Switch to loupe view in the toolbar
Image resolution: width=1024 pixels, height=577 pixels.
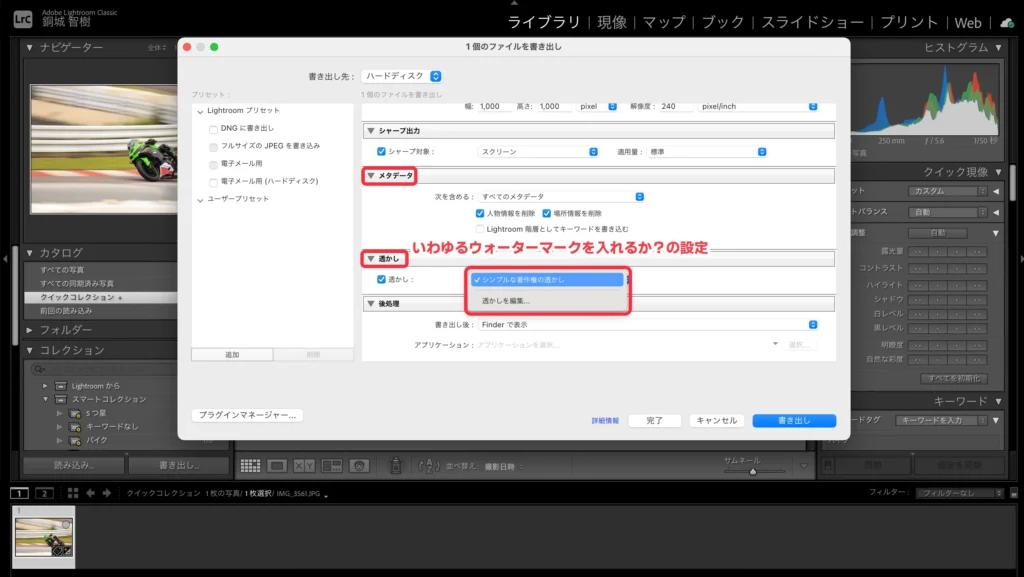[278, 465]
